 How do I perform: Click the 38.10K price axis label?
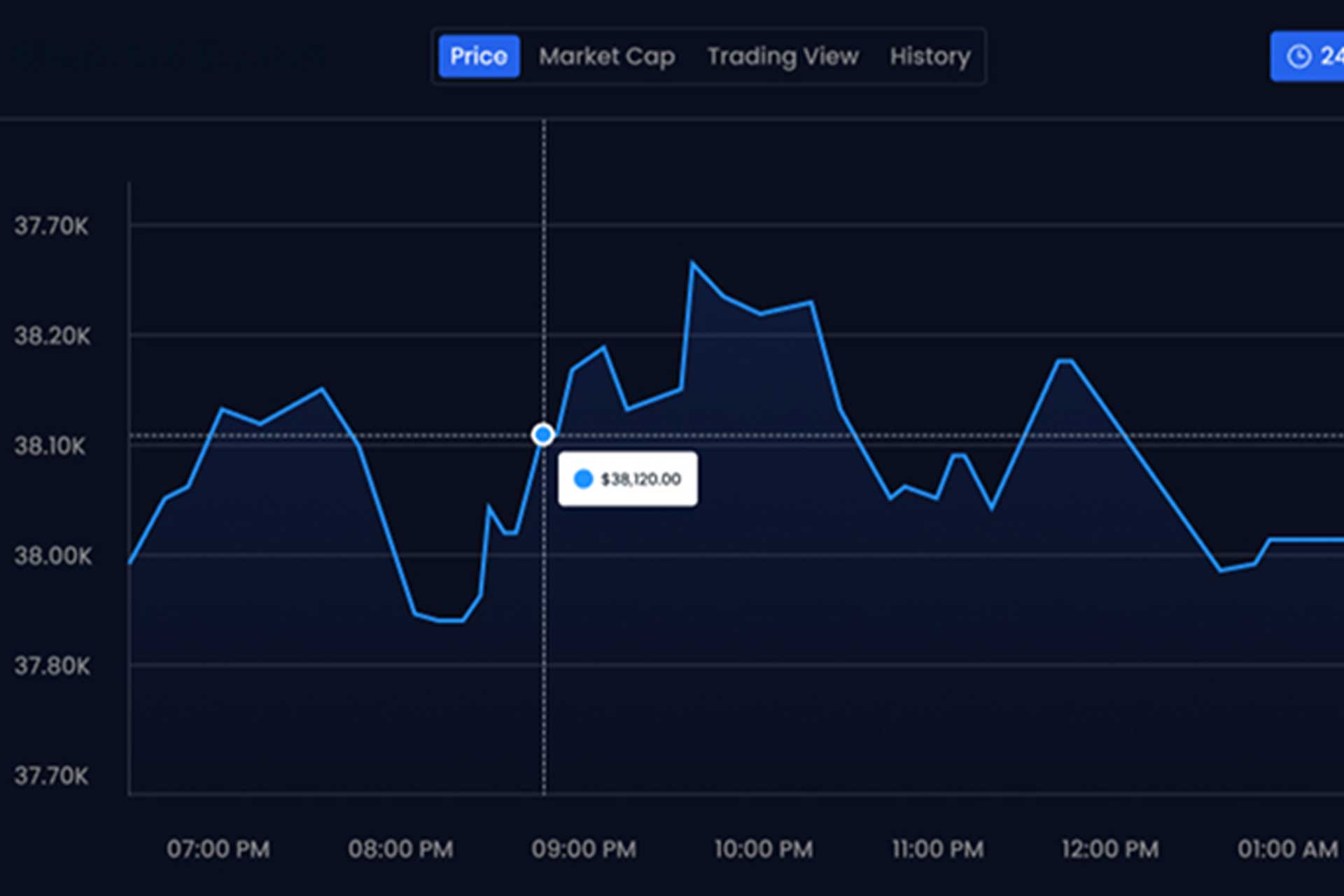[50, 446]
